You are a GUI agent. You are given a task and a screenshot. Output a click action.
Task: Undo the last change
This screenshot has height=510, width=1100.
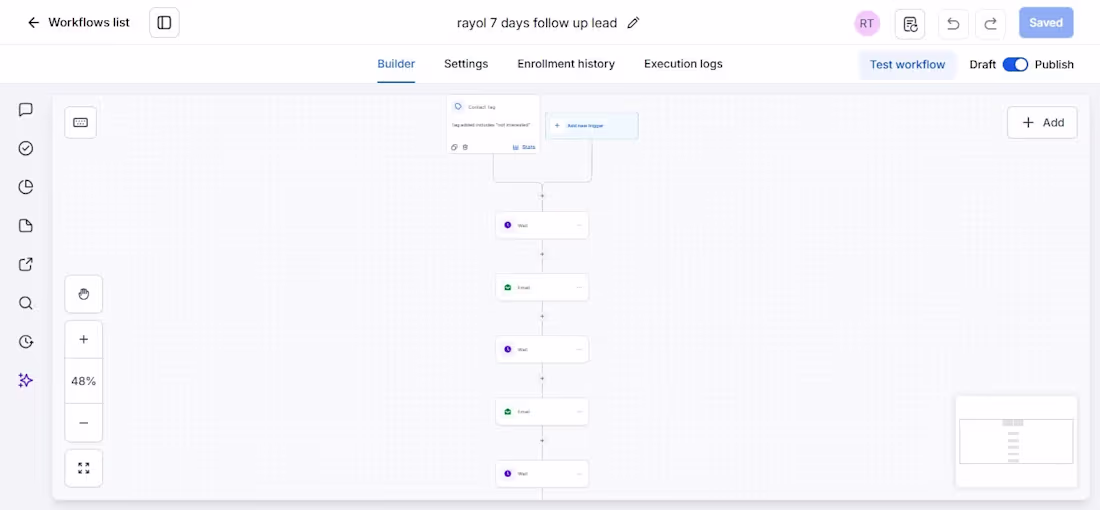click(x=953, y=24)
